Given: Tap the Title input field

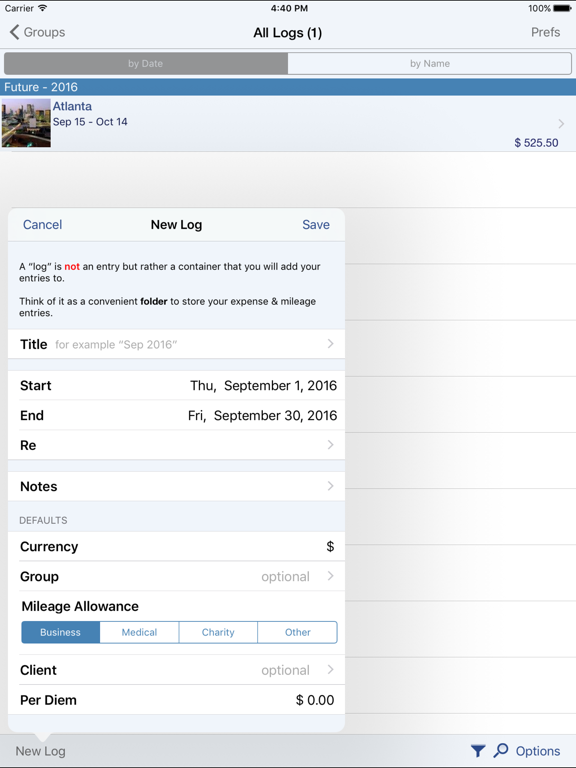Looking at the screenshot, I should click(x=176, y=344).
